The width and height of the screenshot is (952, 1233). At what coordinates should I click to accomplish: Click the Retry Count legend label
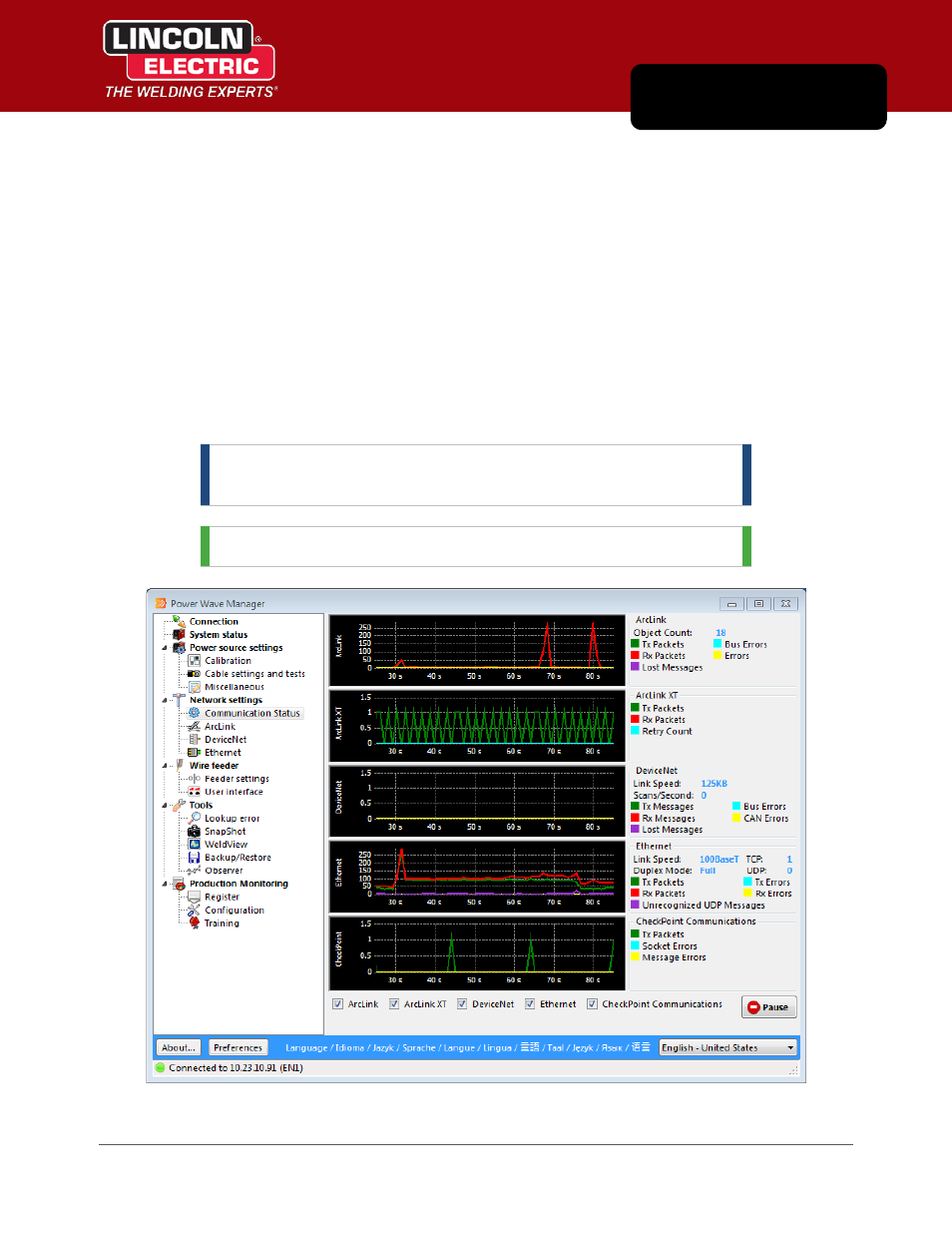[x=667, y=731]
